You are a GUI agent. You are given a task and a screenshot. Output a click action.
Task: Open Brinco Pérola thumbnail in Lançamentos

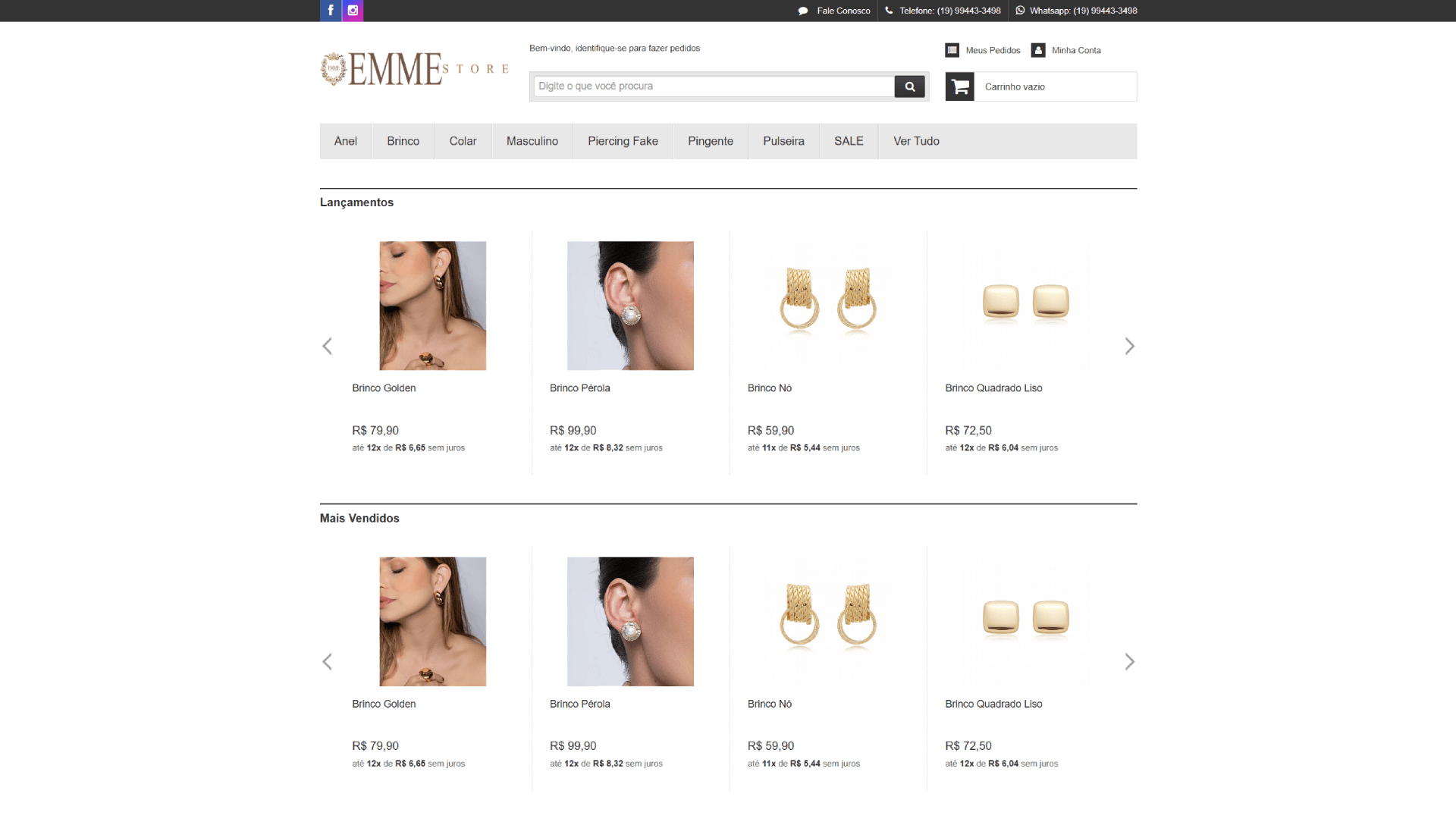(x=630, y=306)
